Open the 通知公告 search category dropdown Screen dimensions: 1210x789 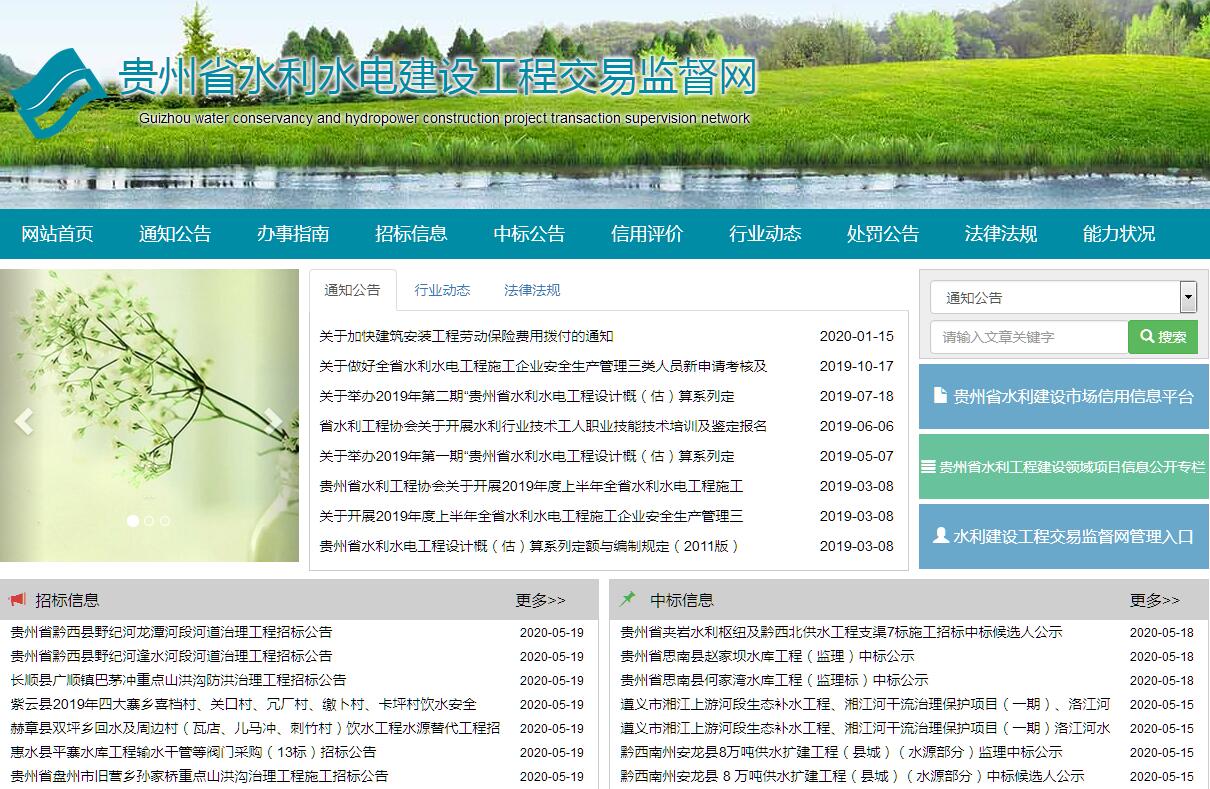point(1063,297)
